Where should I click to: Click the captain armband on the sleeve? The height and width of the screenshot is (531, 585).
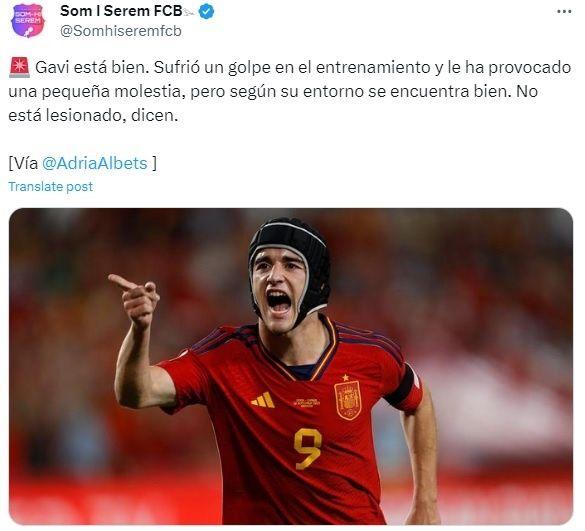pyautogui.click(x=406, y=387)
